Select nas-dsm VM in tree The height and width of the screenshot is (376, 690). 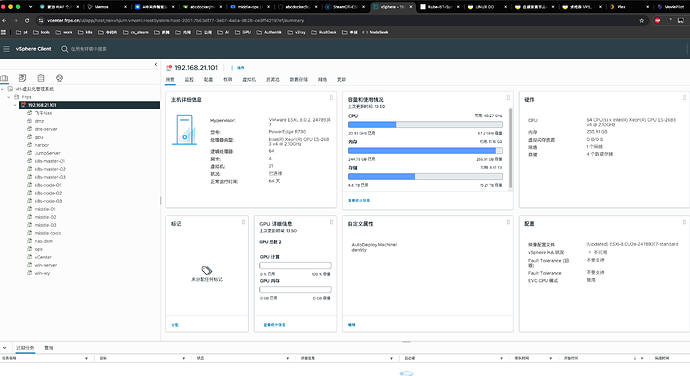pyautogui.click(x=44, y=241)
